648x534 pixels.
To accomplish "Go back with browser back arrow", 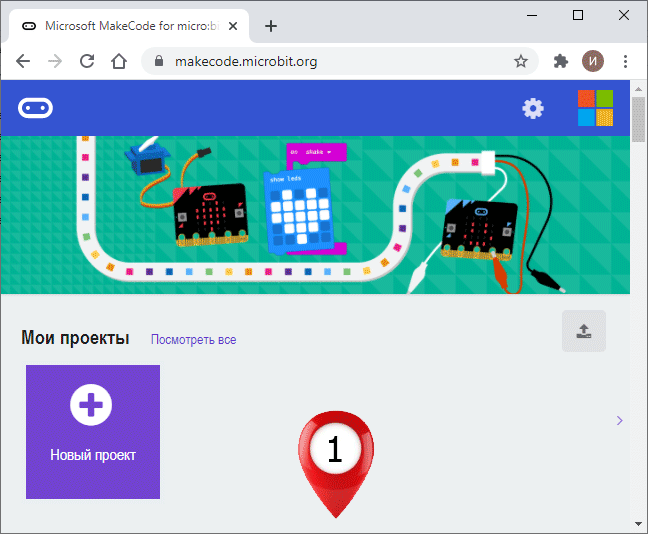I will pos(23,61).
